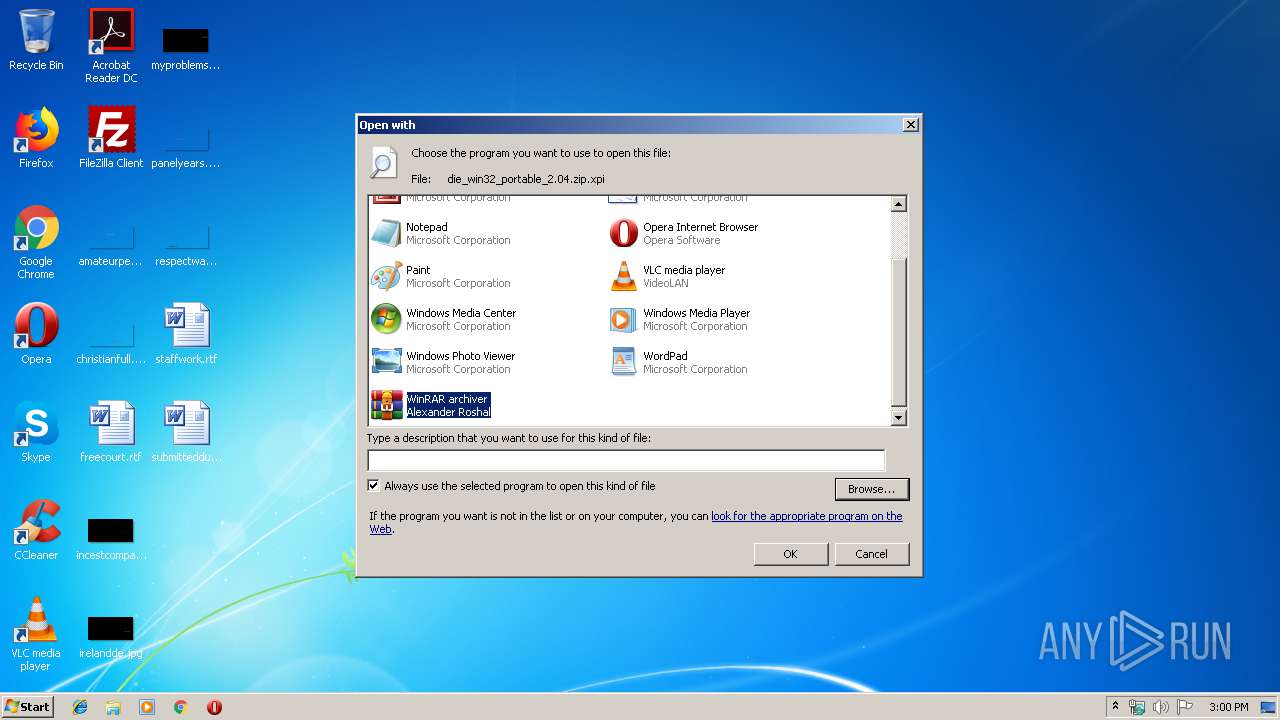Image resolution: width=1280 pixels, height=720 pixels.
Task: Select the Opera desktop shortcut
Action: (x=36, y=334)
